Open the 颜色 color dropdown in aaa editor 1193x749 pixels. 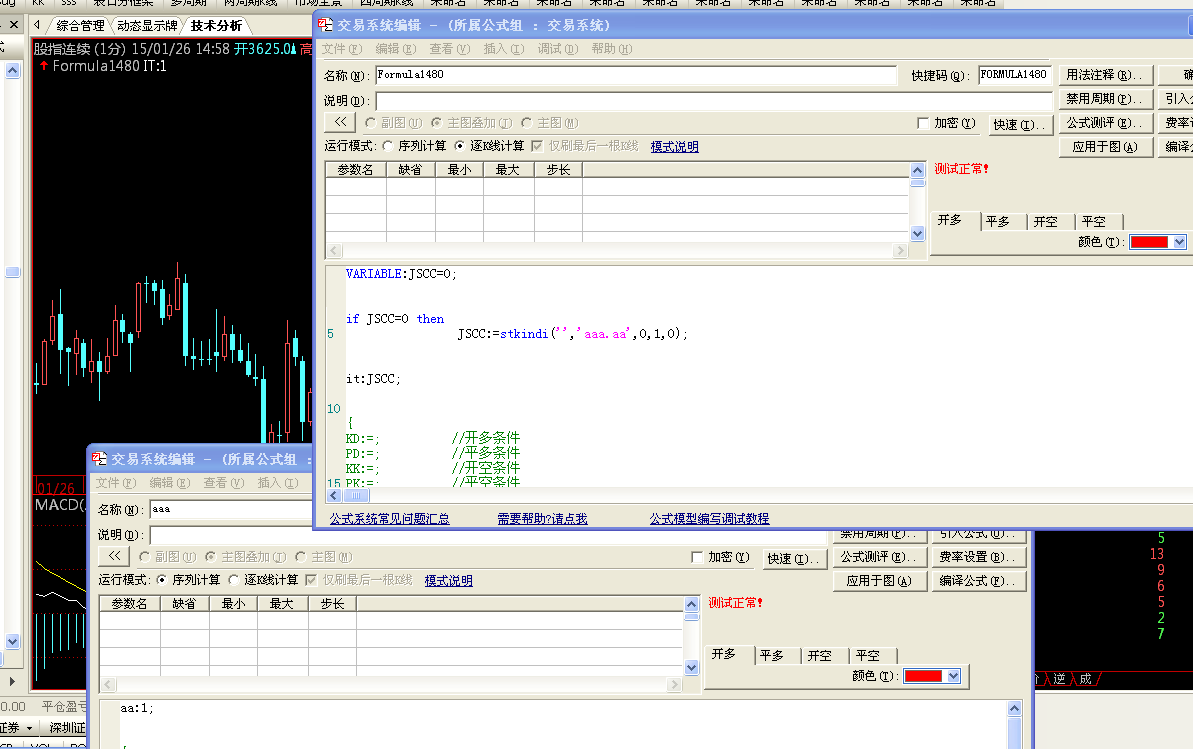953,676
